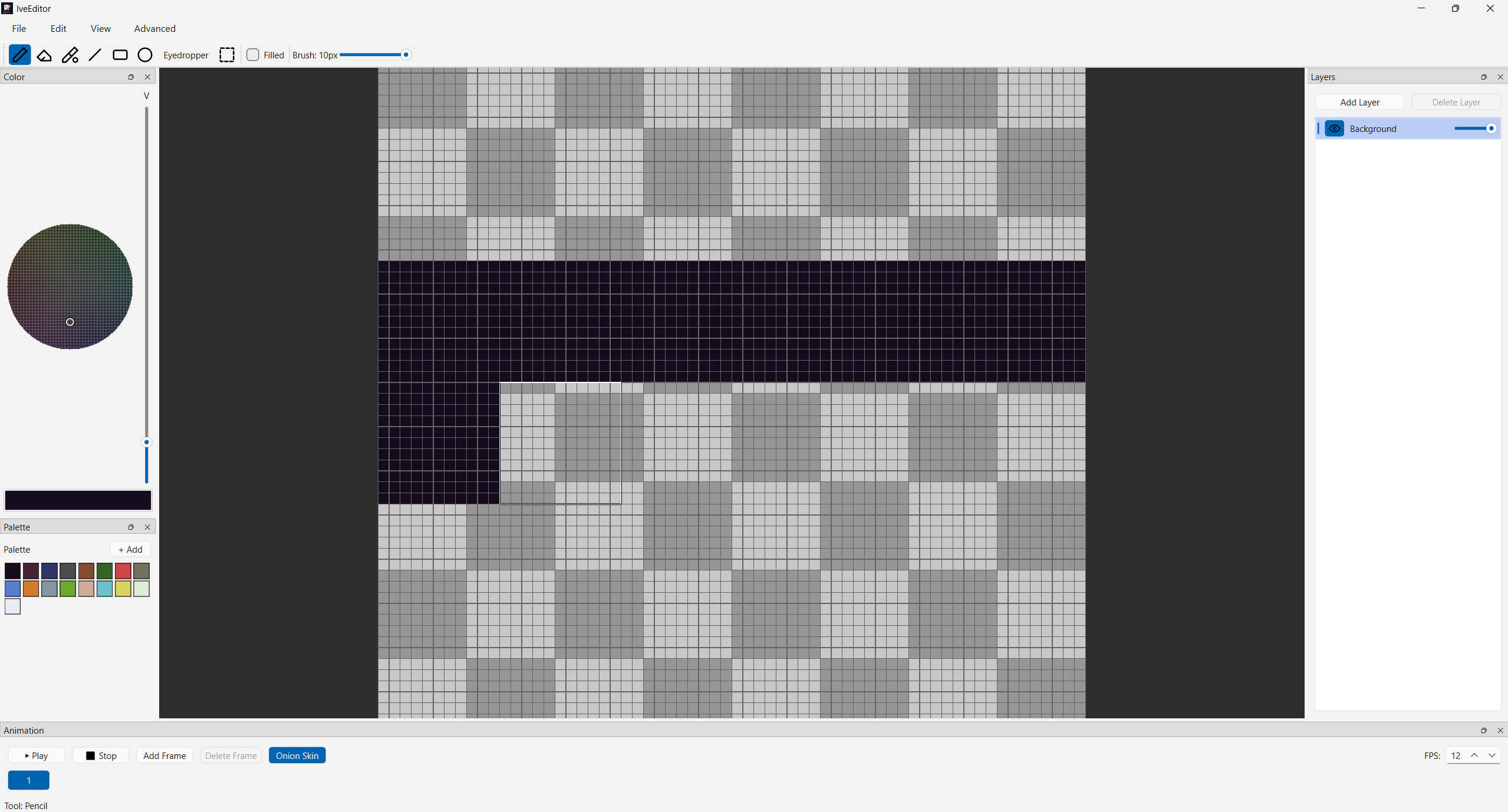Select the Rectangle shape tool

[x=120, y=55]
